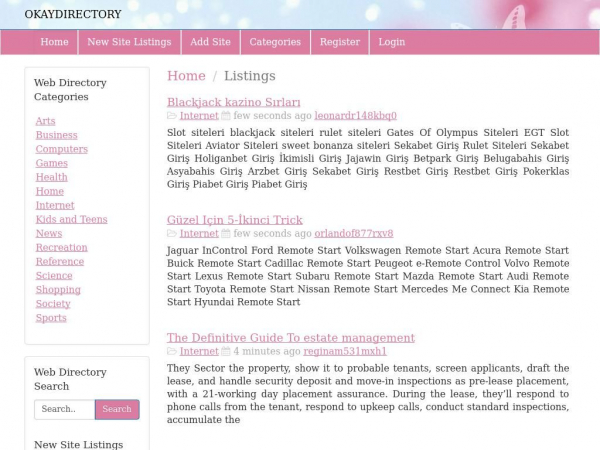Click the Web Directory Search heading

point(70,379)
